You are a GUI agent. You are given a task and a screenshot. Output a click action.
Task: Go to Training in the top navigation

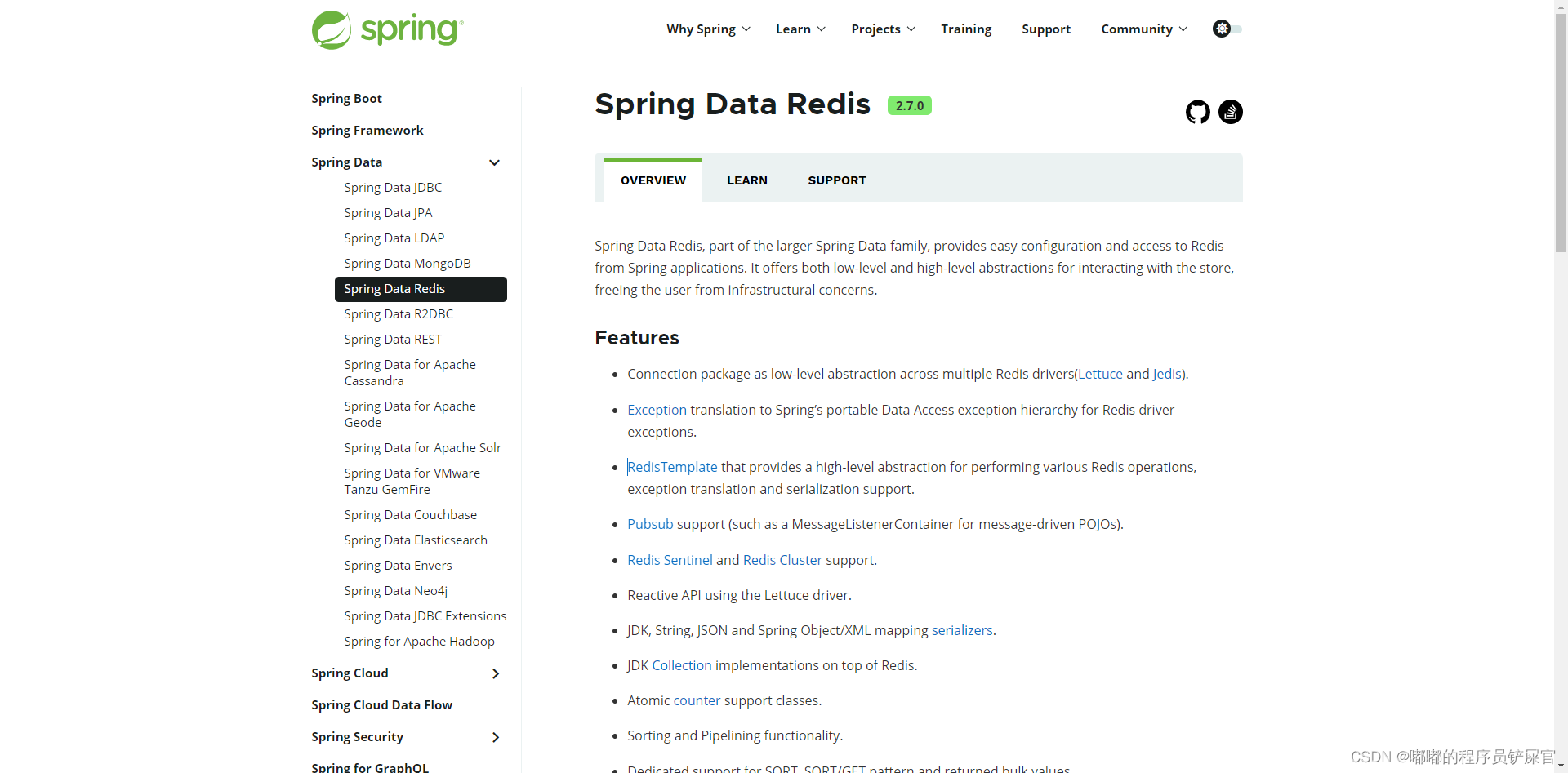point(966,29)
